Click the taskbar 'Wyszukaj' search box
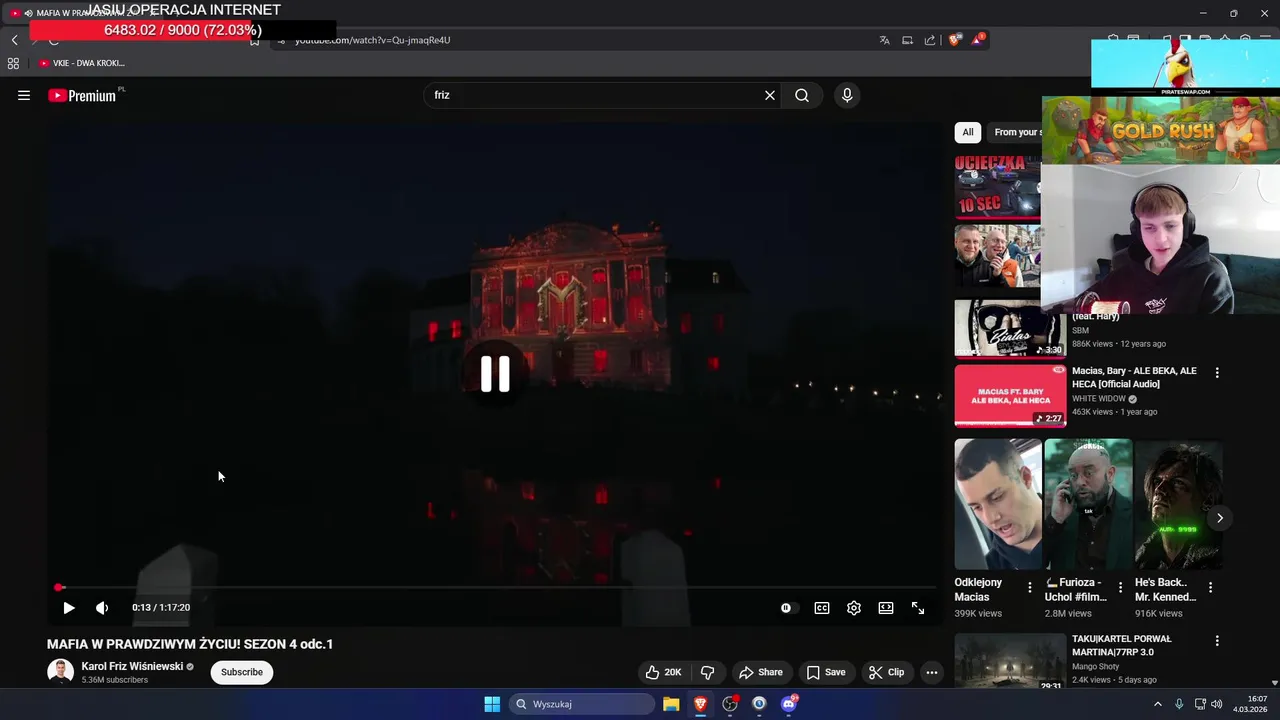 click(x=582, y=704)
